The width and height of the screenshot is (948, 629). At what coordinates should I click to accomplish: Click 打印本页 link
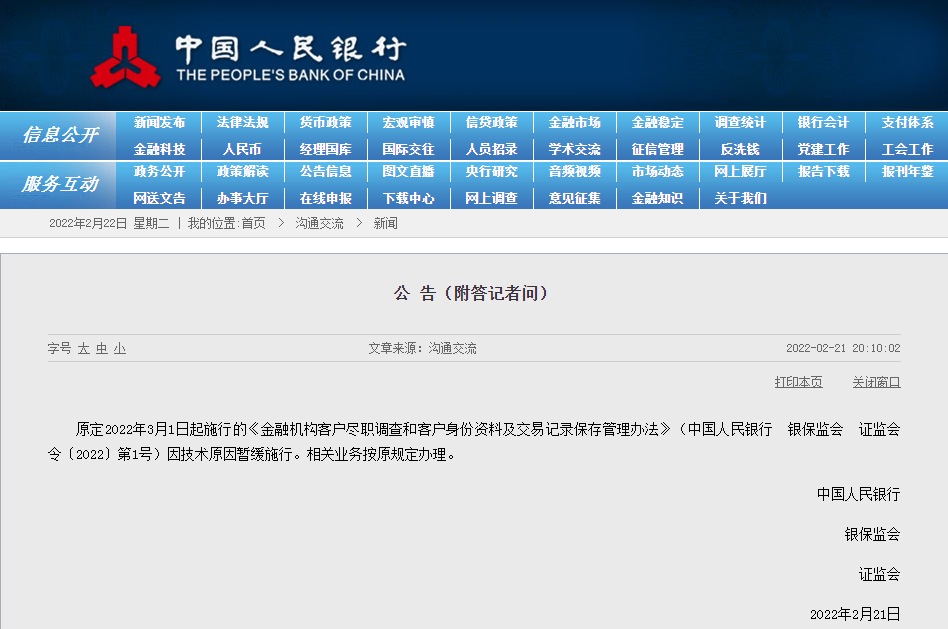(x=798, y=382)
